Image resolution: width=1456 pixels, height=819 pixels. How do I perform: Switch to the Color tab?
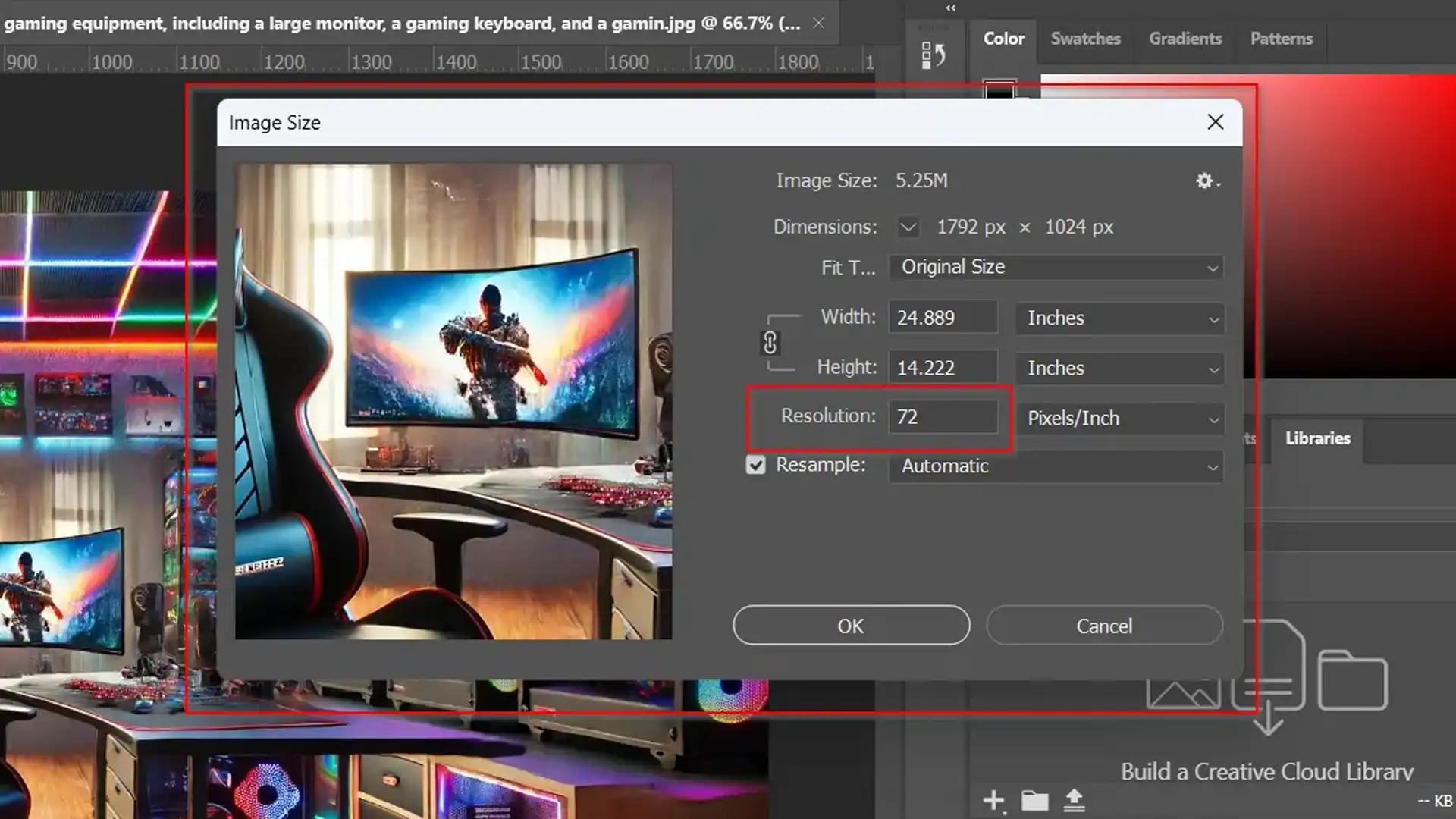[x=1003, y=39]
